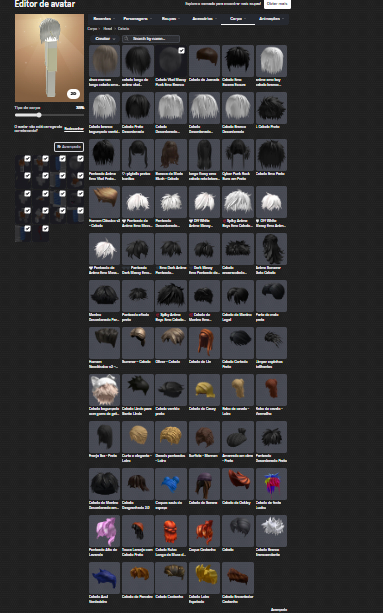Select the short brown hair in the first row
The image size is (383, 613).
coord(204,61)
